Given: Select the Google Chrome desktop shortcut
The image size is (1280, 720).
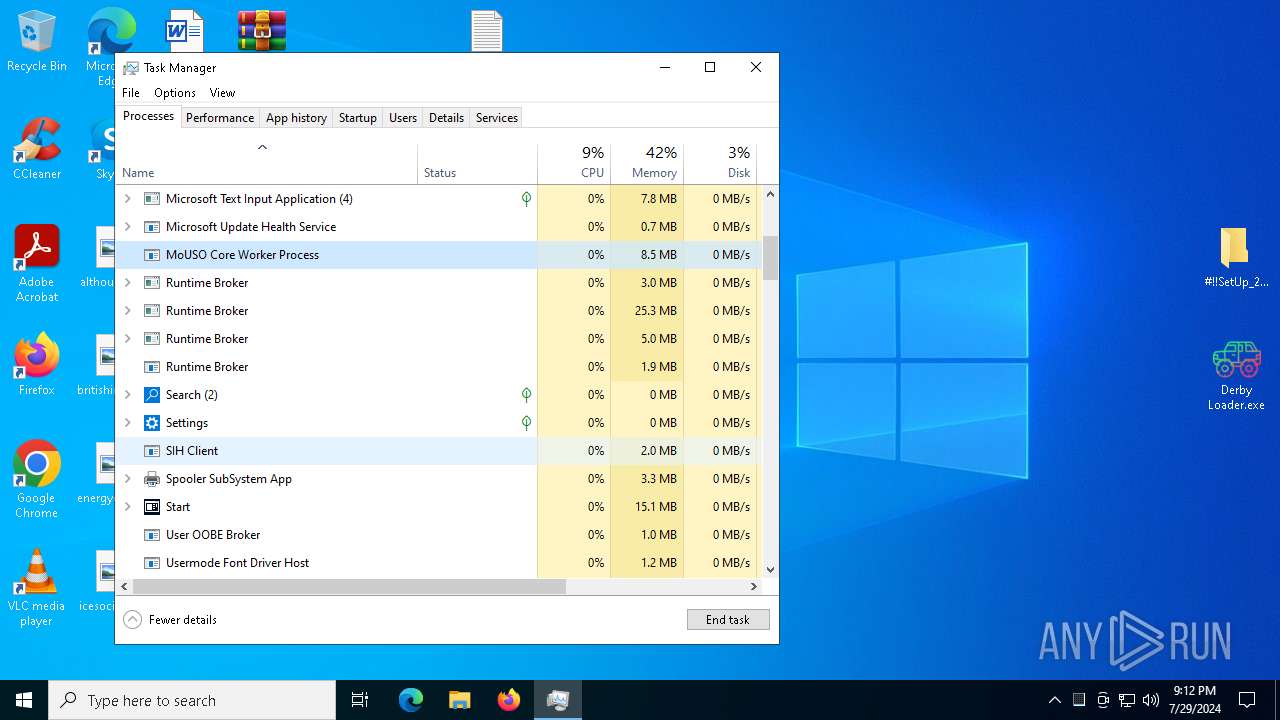Looking at the screenshot, I should [x=36, y=480].
